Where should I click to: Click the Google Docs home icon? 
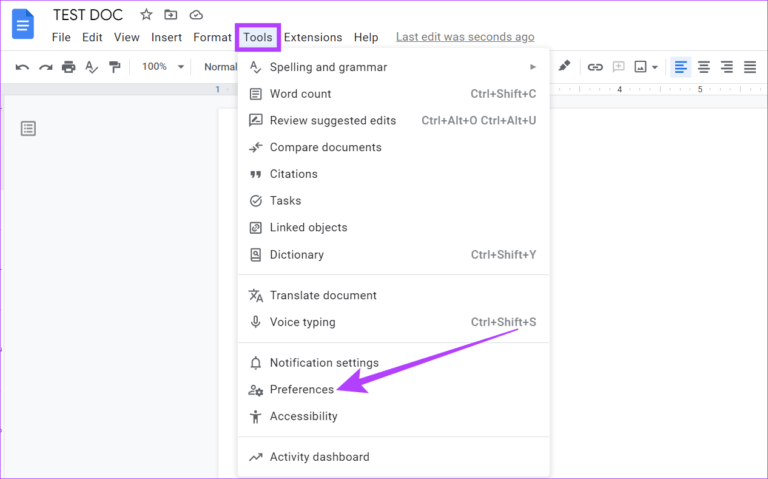[23, 24]
